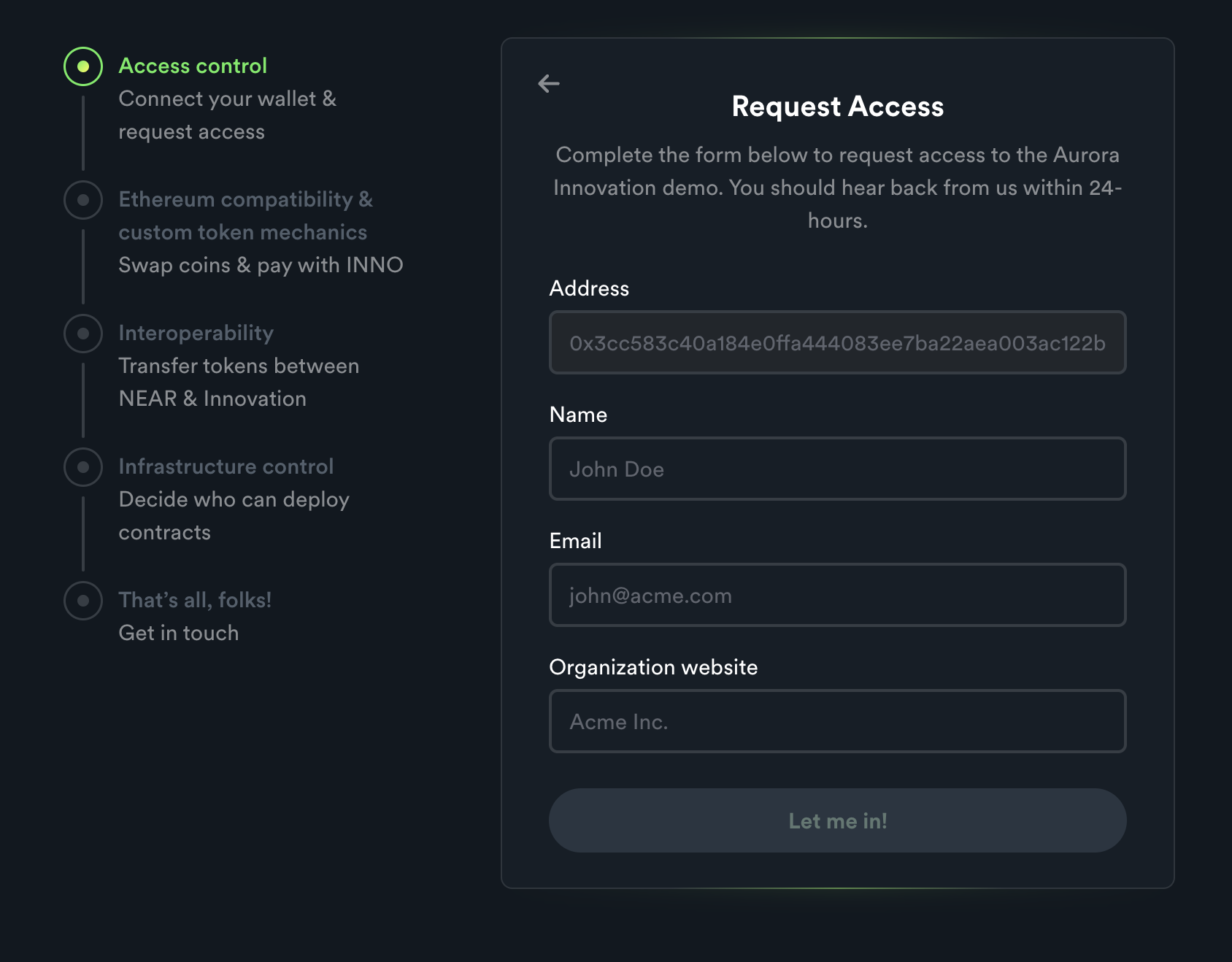Focus the Organization website field

coord(837,721)
